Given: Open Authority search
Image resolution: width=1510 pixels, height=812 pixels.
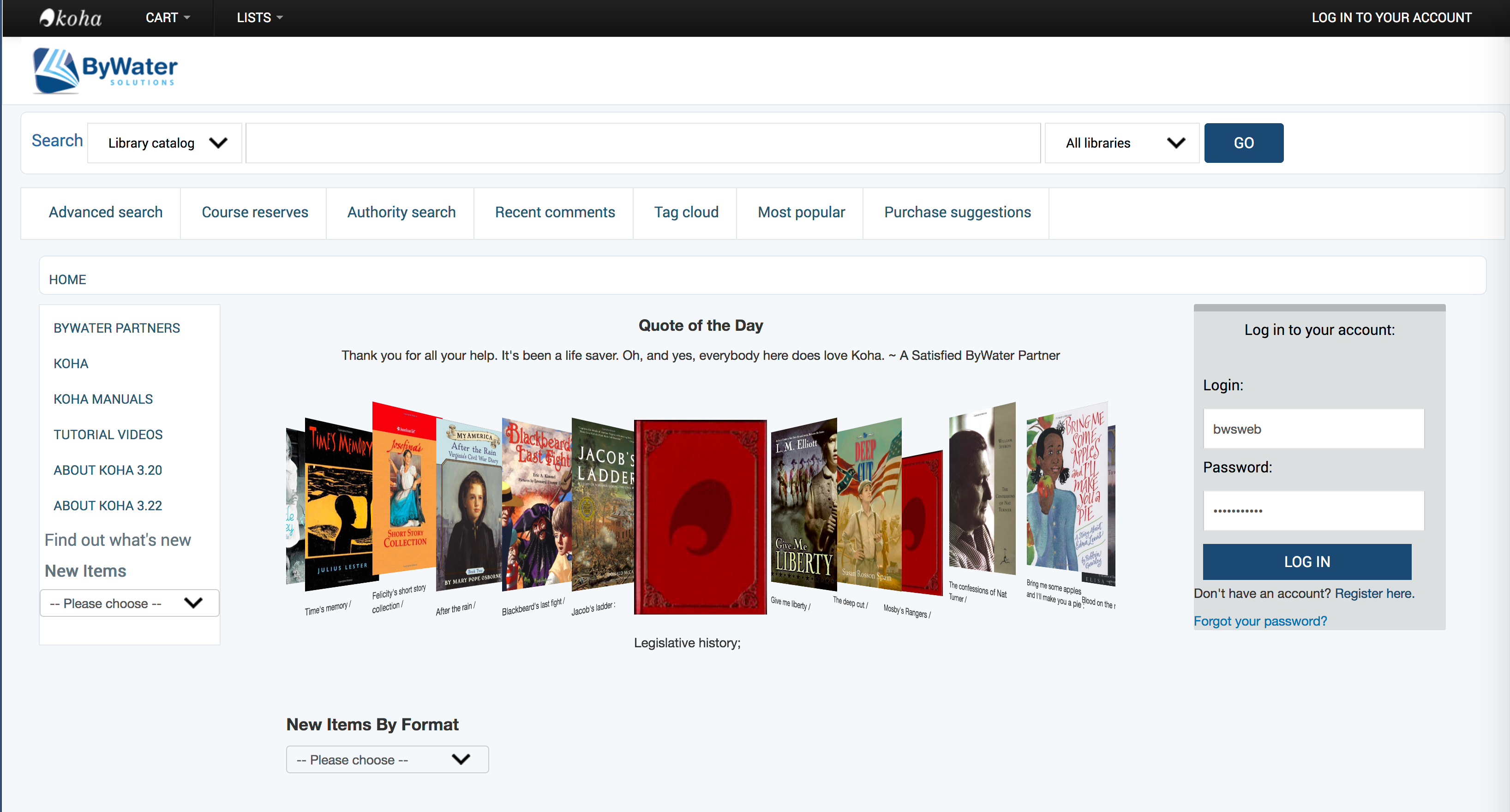Looking at the screenshot, I should (401, 212).
